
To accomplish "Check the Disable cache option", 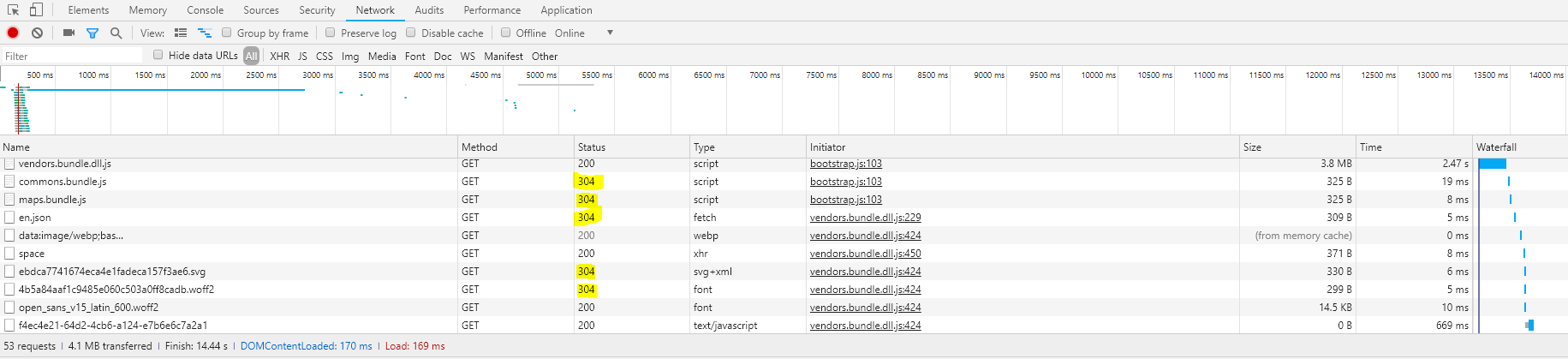I will (x=411, y=33).
